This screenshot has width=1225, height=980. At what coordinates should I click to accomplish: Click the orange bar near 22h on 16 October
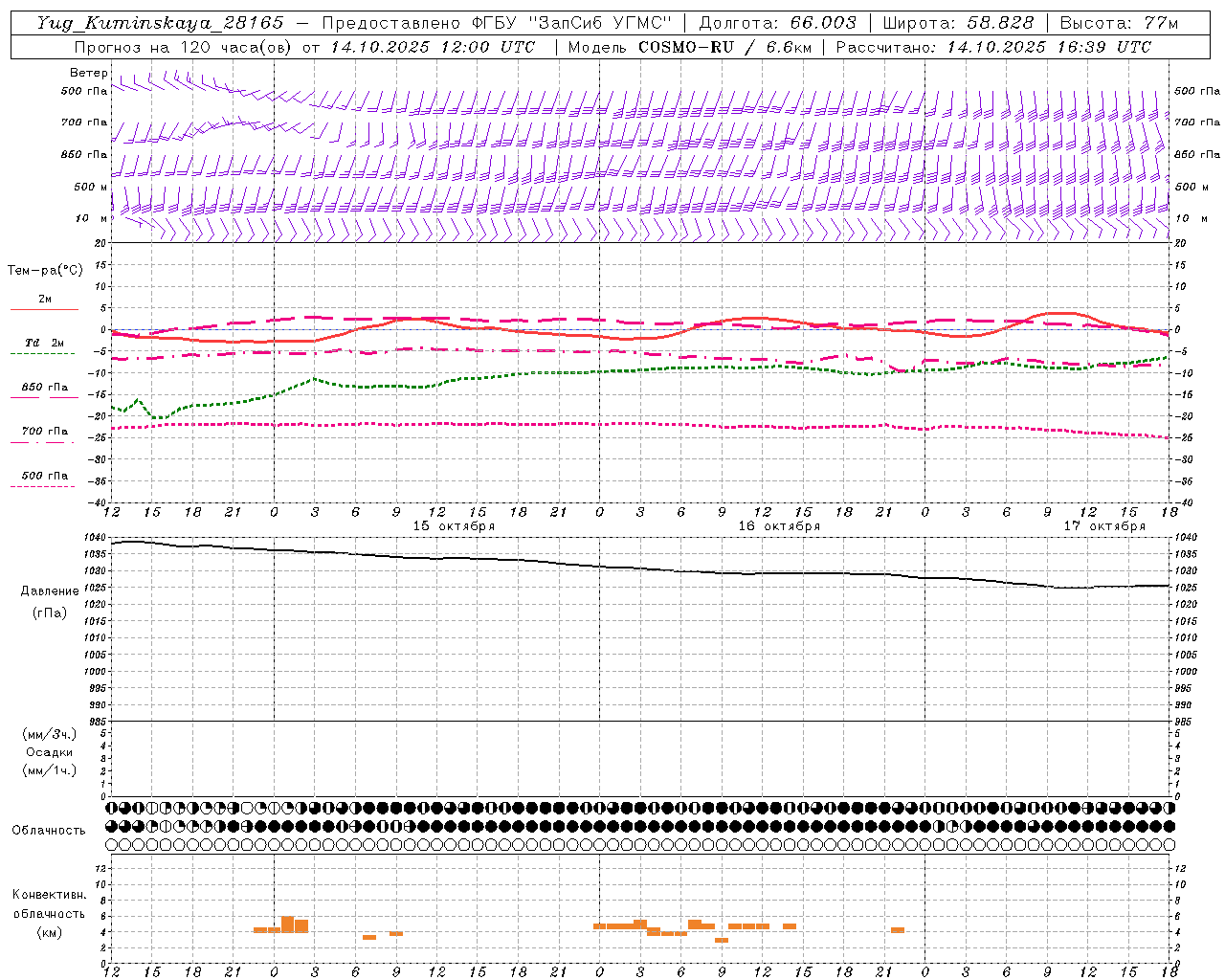[x=898, y=930]
